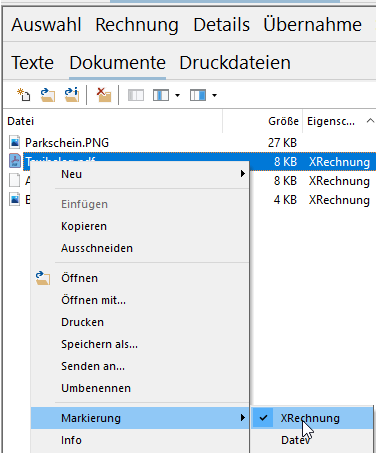Click the open folder icon with blue info mark
The height and width of the screenshot is (453, 376).
point(72,95)
